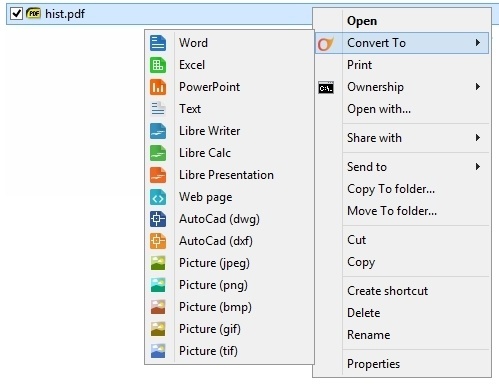Select Libre Writer label in submenu
Viewport: 499px width, 384px height.
click(x=209, y=131)
